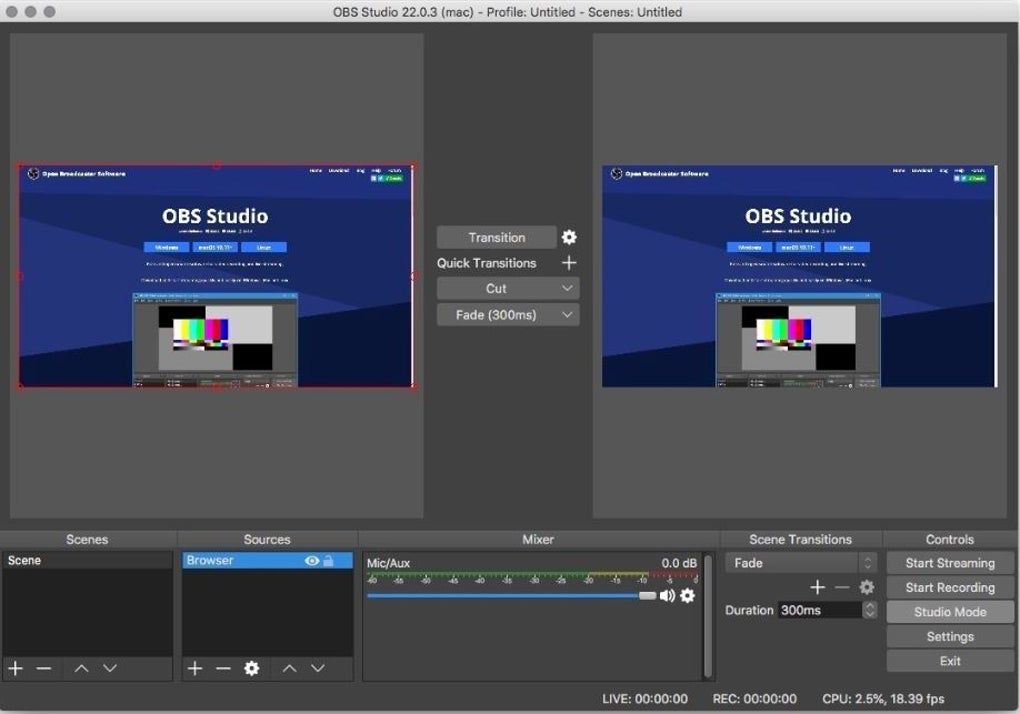Screen dimensions: 1020x714
Task: Open source properties gear in Sources panel
Action: [x=252, y=668]
